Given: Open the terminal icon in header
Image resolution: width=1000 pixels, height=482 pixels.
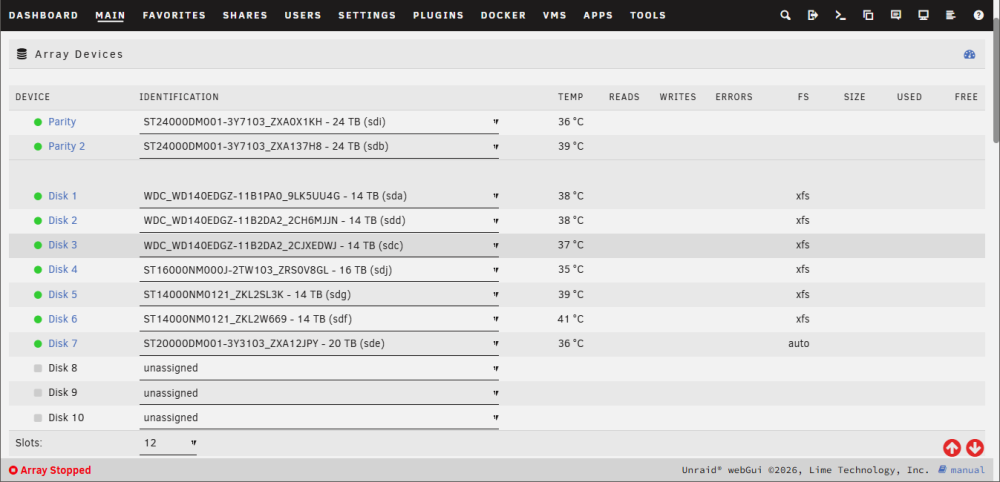Looking at the screenshot, I should click(841, 15).
